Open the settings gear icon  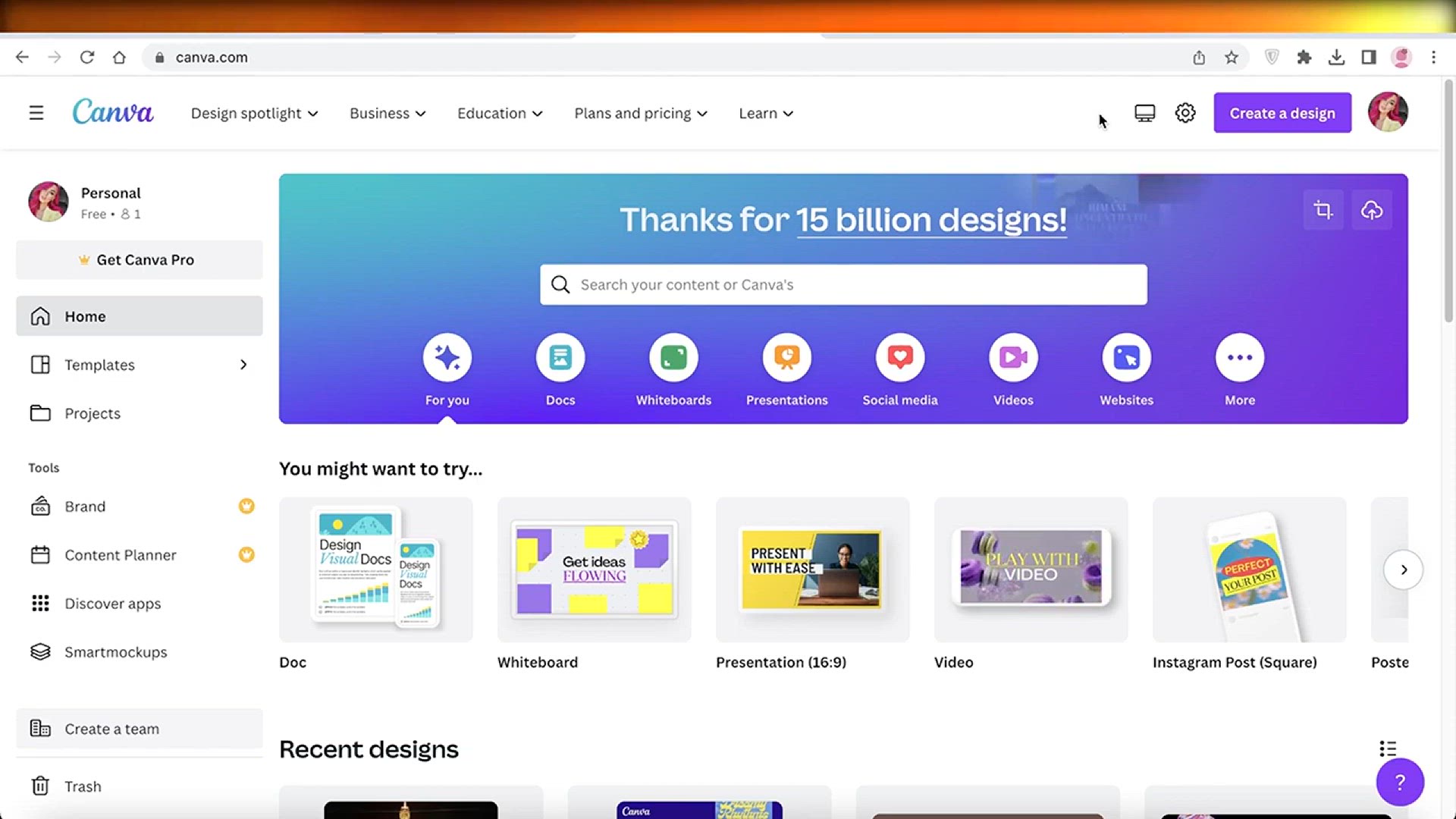(1185, 113)
